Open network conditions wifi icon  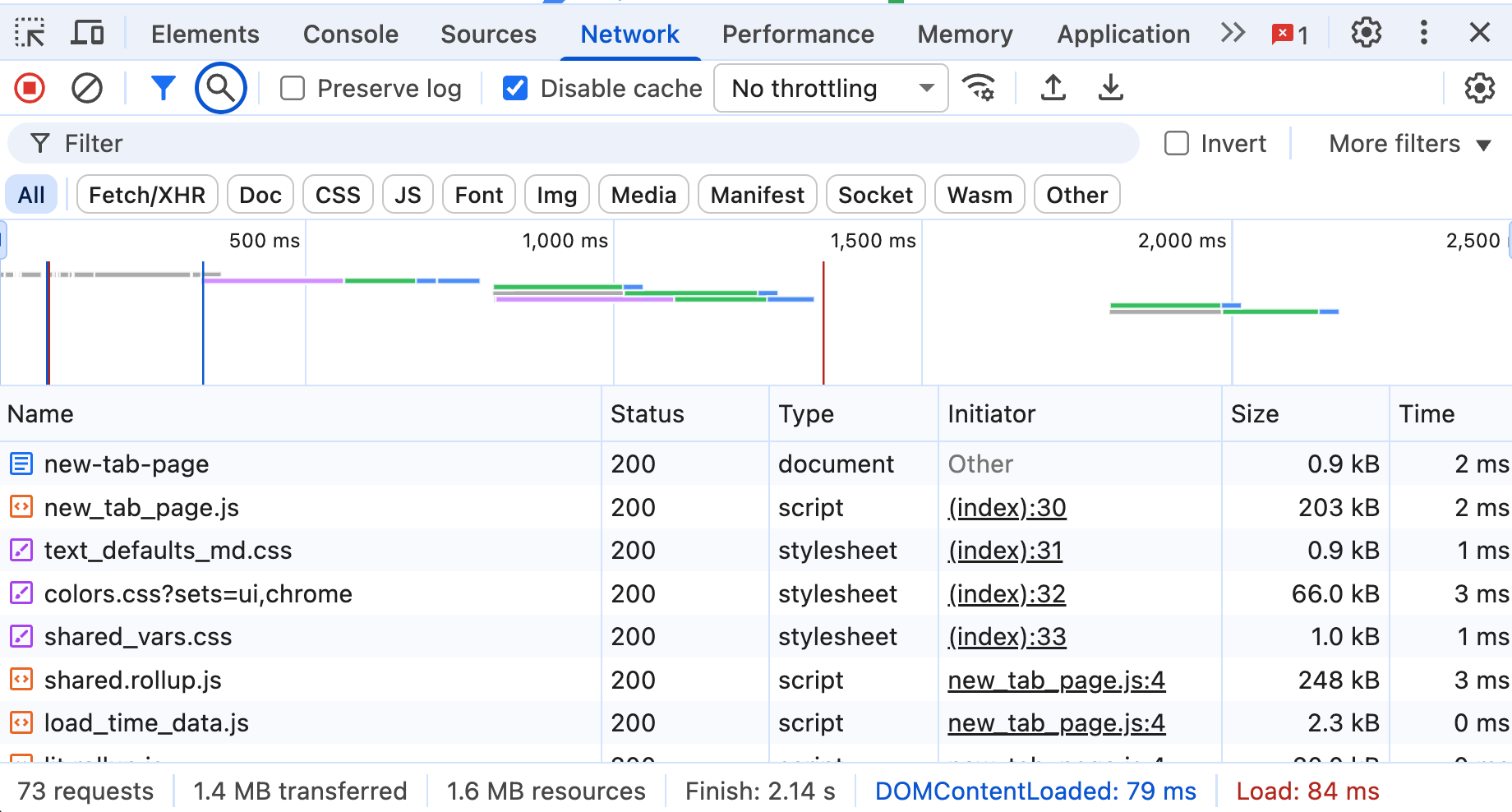click(979, 88)
